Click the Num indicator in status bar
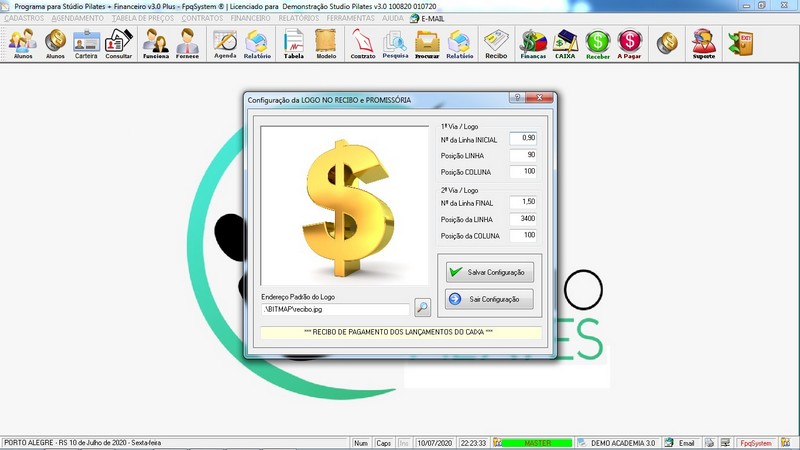Viewport: 800px width, 450px height. coord(361,443)
